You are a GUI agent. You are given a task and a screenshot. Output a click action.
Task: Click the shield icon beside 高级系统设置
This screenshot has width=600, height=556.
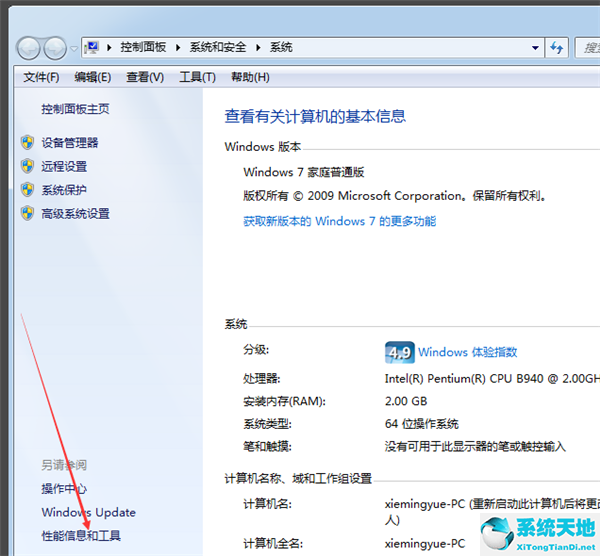(28, 214)
